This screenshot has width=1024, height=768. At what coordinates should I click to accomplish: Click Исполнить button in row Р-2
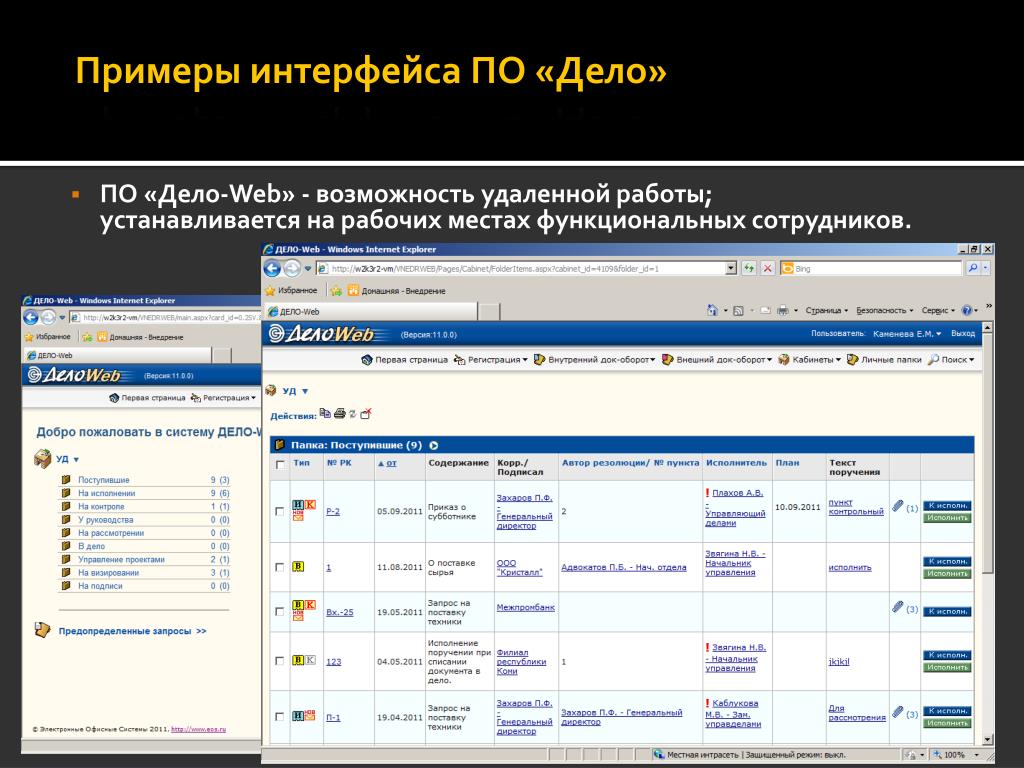947,518
